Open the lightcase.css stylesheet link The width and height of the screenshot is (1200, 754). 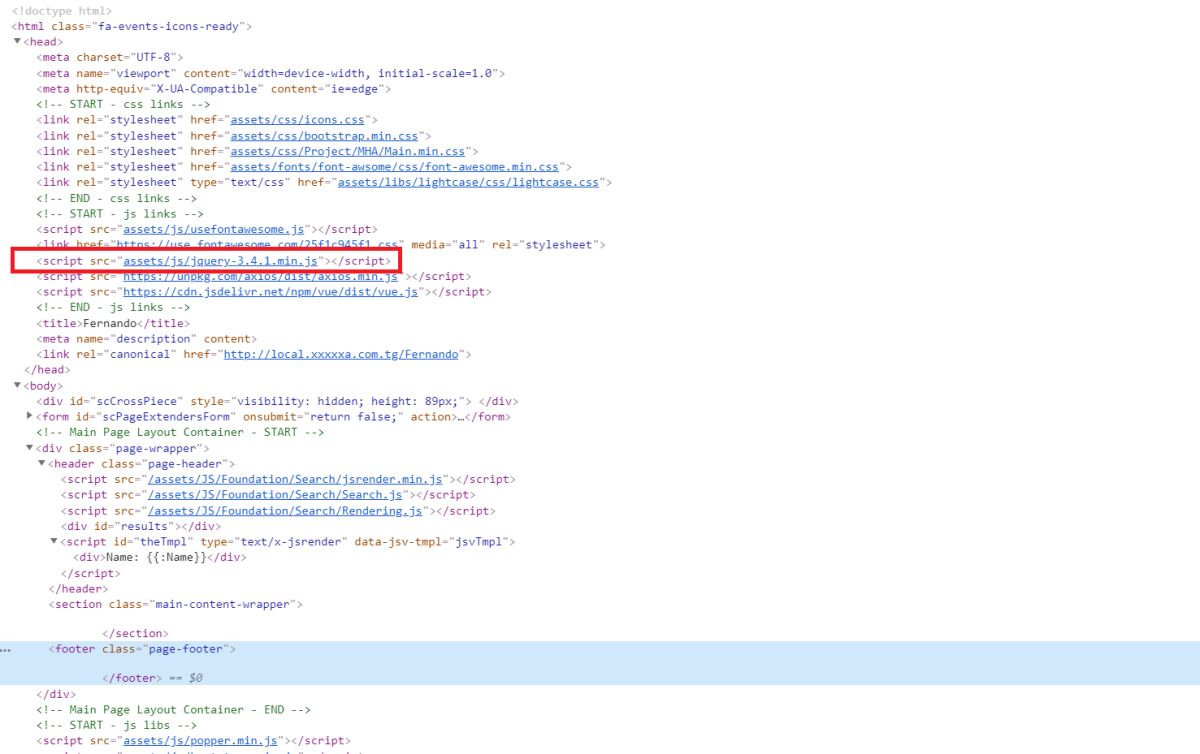(468, 182)
